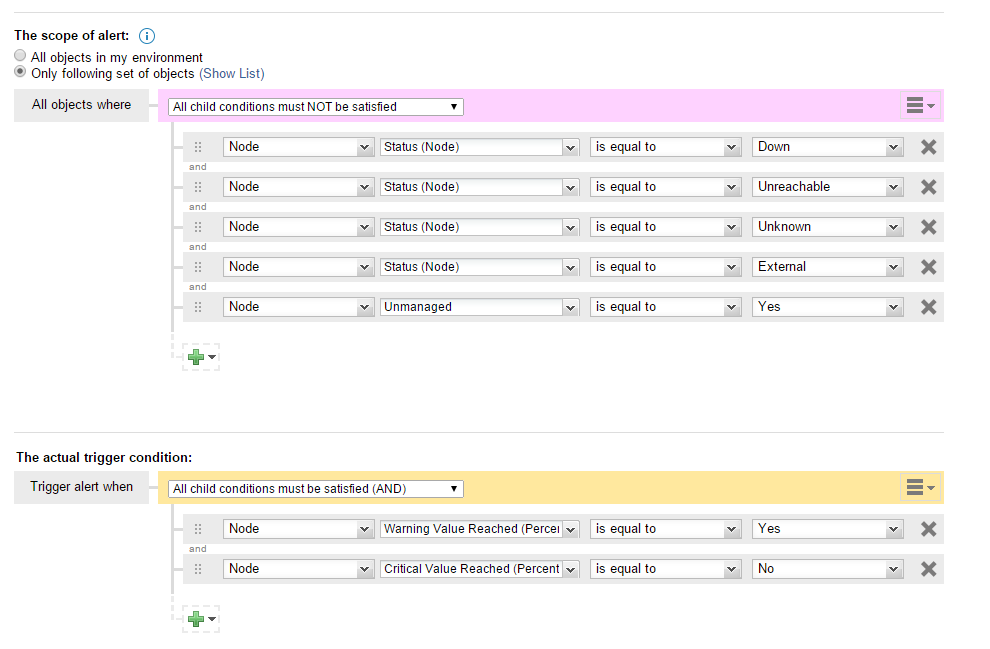Viewport: 990px width, 649px height.
Task: Add new condition to trigger section
Action: coord(201,619)
